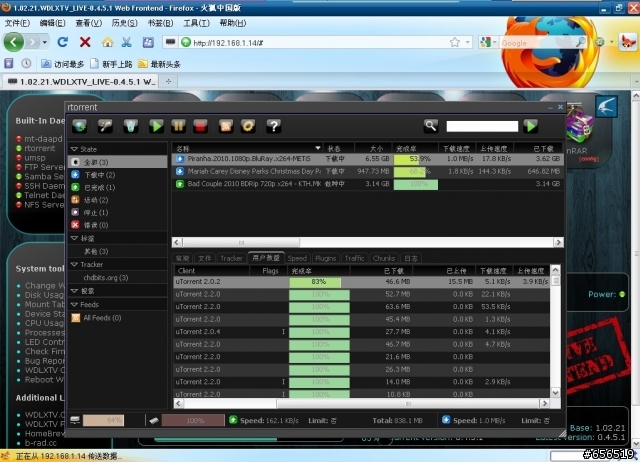Viewport: 640px width, 462px height.
Task: Open a new Firefox tab with plus button
Action: click(x=168, y=81)
